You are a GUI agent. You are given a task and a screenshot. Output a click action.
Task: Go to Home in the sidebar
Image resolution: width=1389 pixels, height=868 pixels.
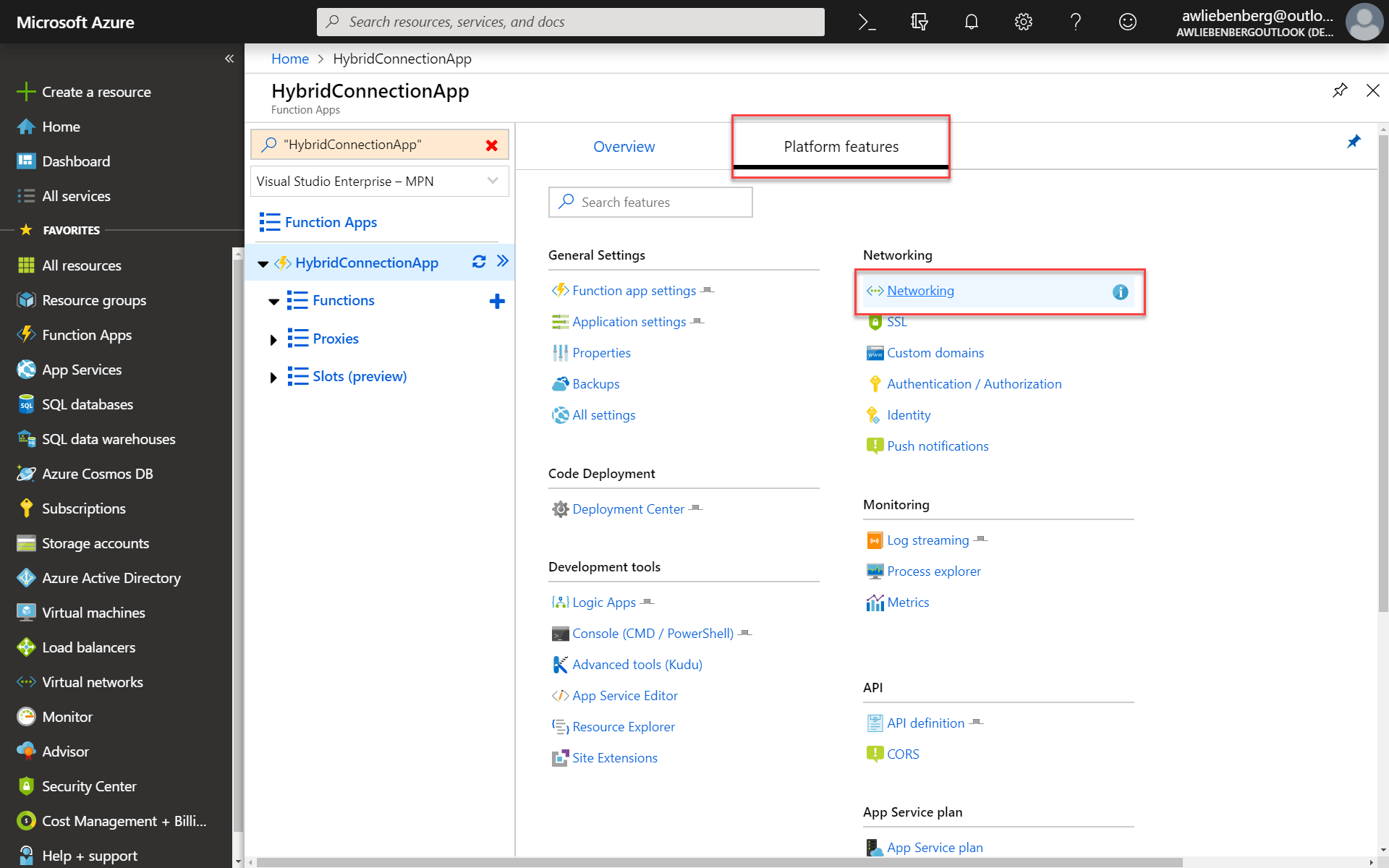tap(61, 127)
